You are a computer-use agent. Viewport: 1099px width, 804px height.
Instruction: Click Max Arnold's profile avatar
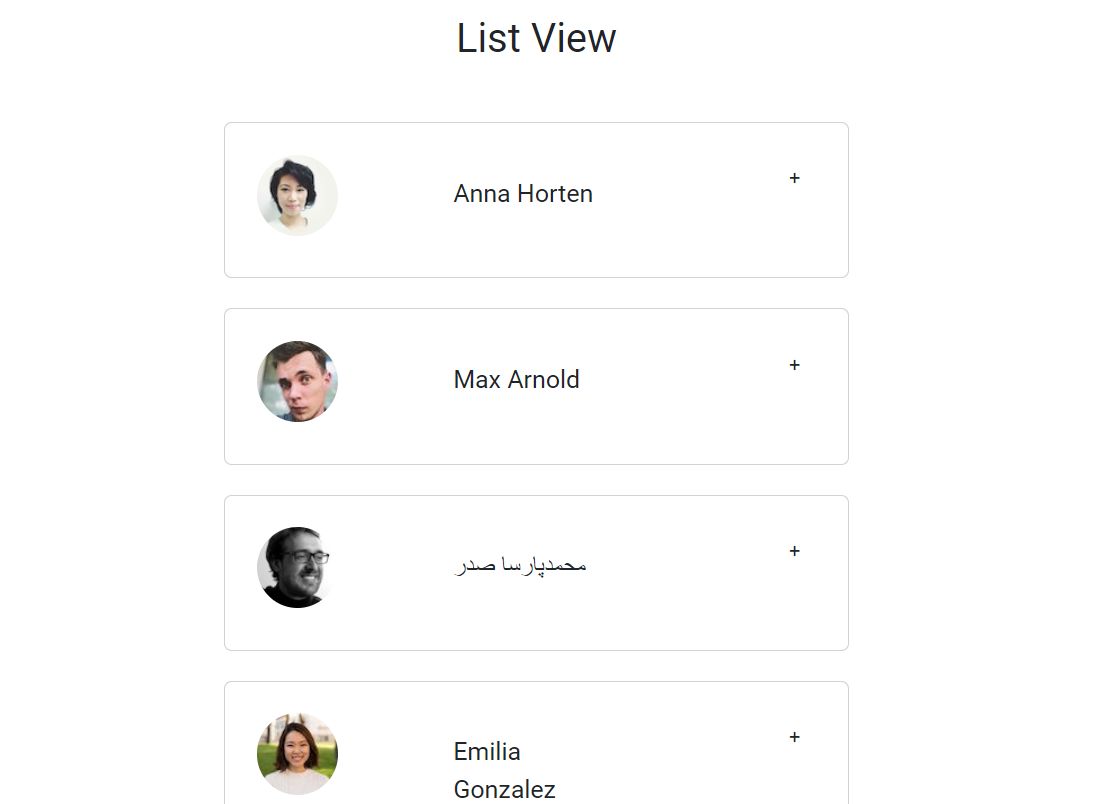tap(297, 381)
